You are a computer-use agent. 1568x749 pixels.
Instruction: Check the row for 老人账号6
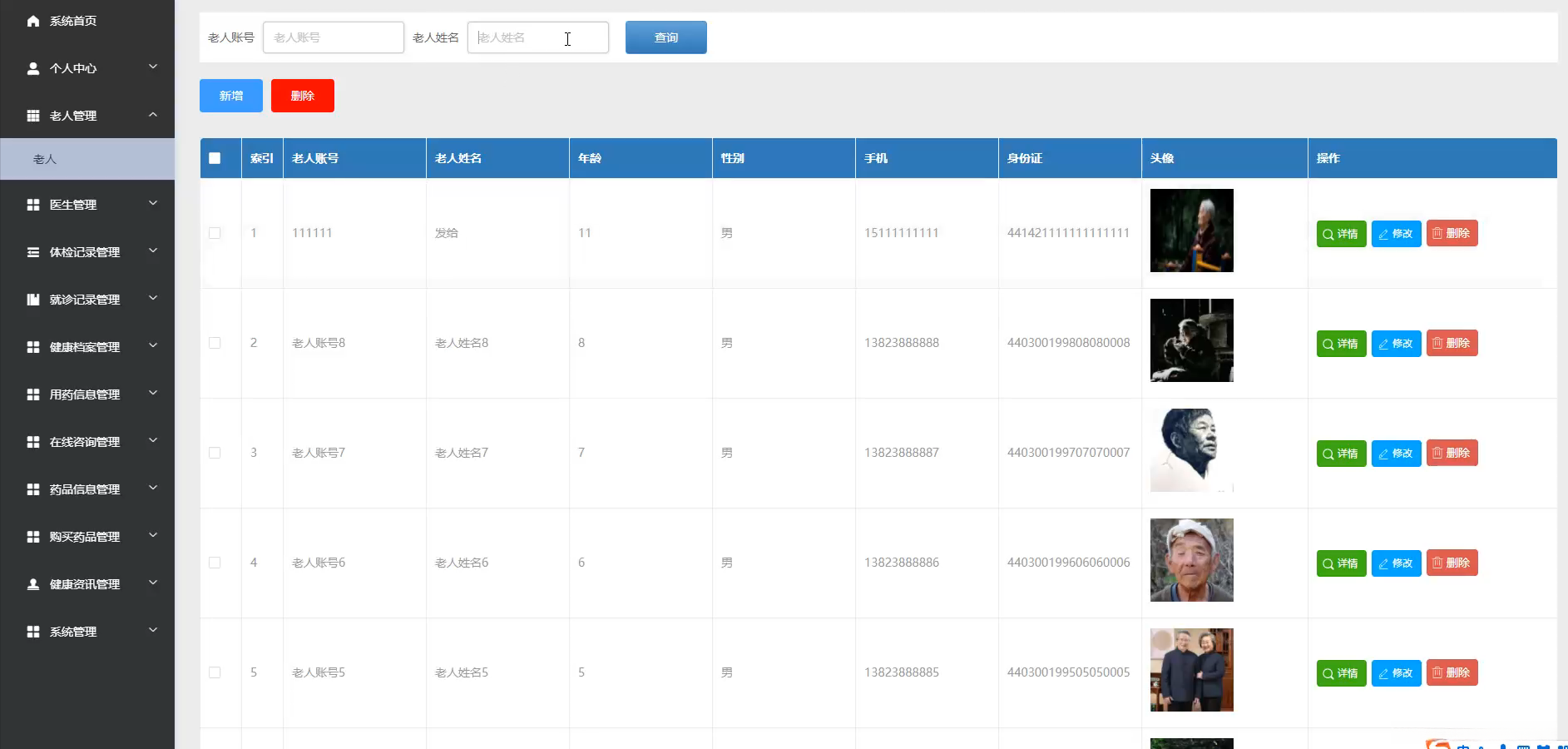(215, 563)
